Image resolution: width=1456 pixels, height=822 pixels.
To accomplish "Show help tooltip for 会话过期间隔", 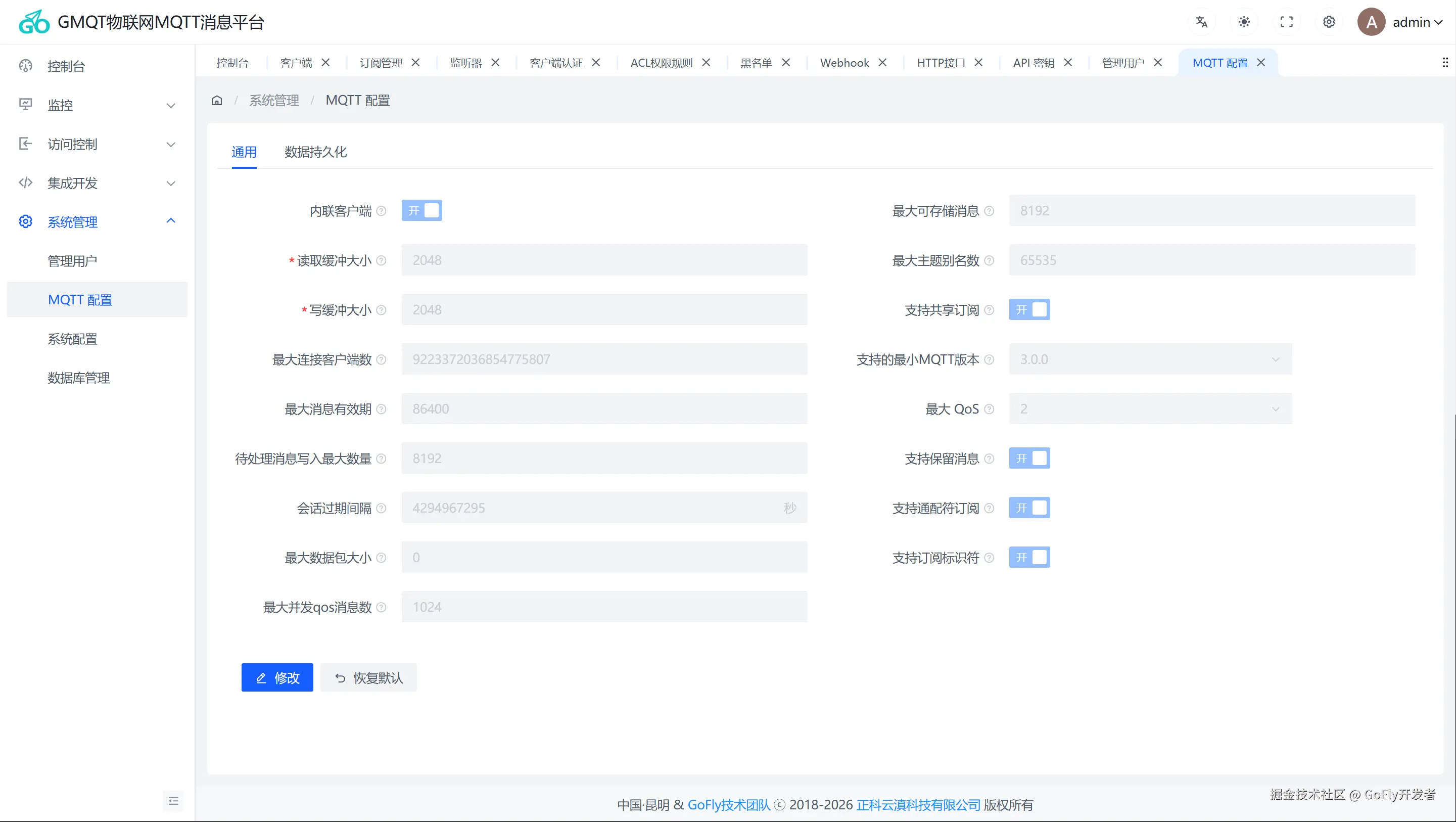I will [382, 508].
